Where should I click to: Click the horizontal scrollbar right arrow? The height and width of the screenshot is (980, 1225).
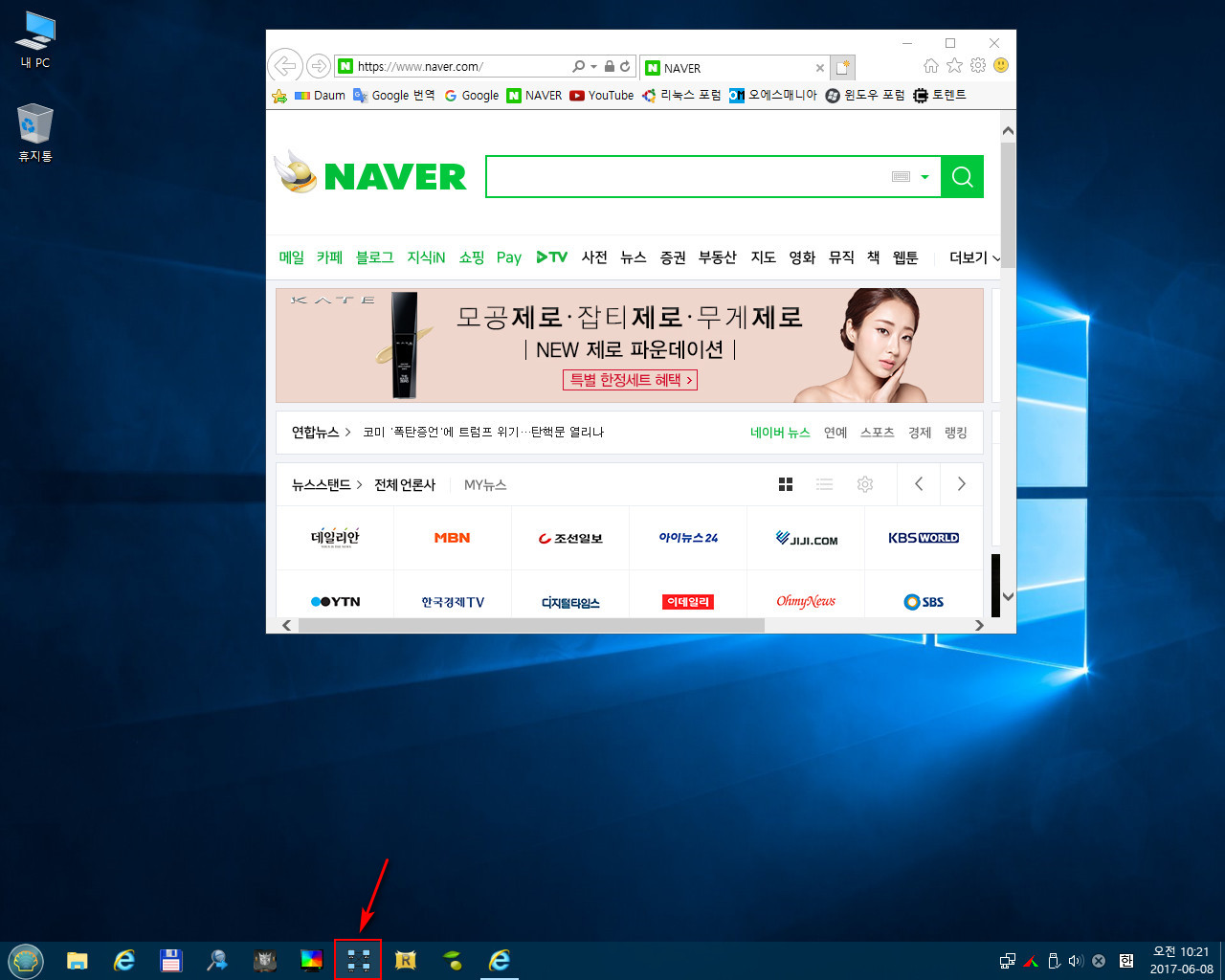click(979, 625)
